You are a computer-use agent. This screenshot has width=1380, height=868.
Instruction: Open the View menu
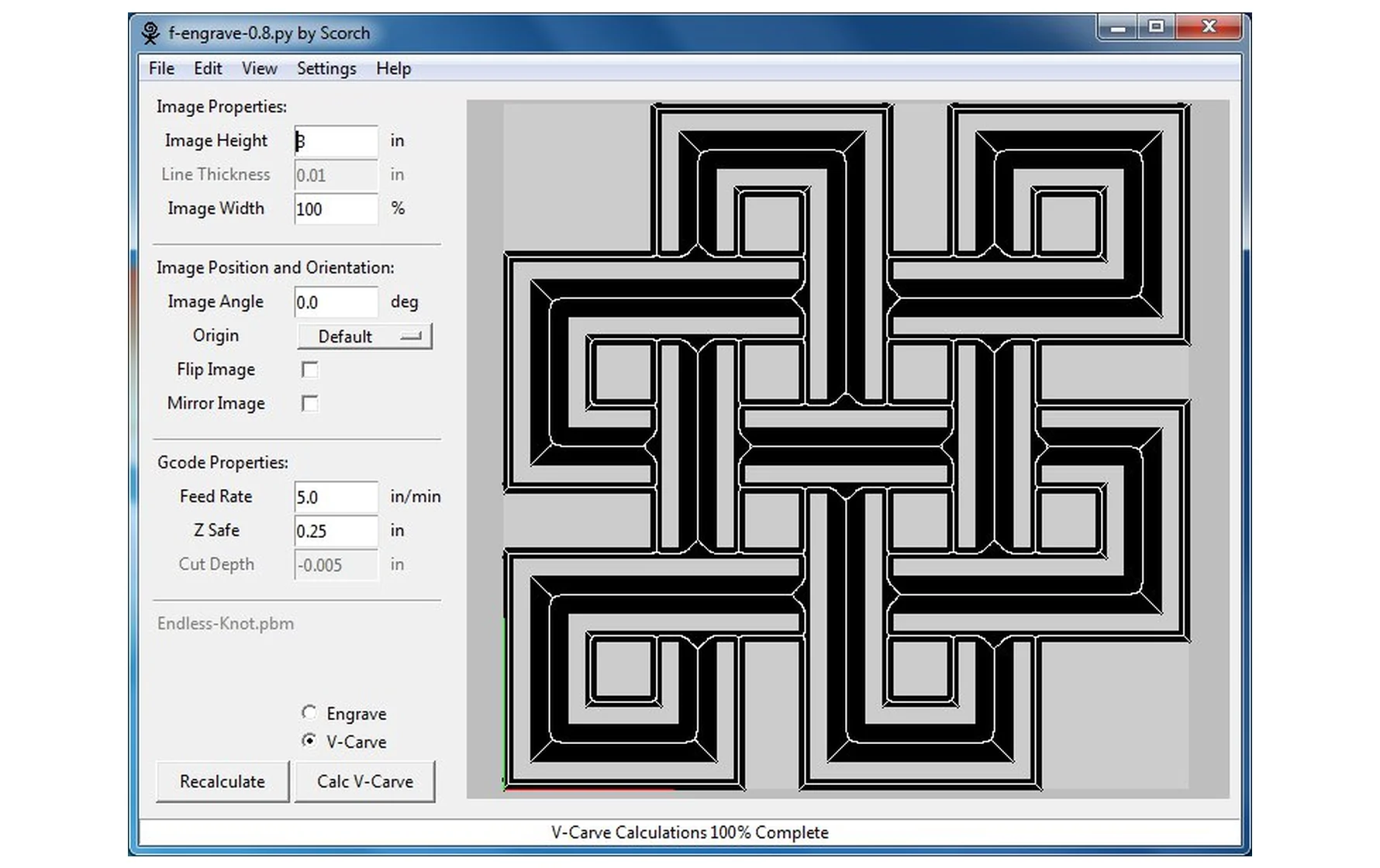(x=259, y=69)
